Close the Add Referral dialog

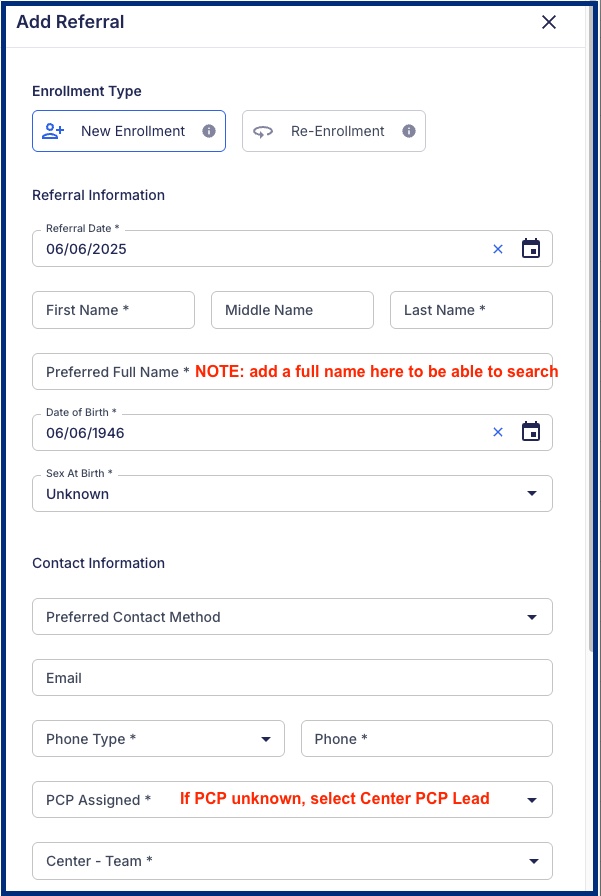pos(548,22)
